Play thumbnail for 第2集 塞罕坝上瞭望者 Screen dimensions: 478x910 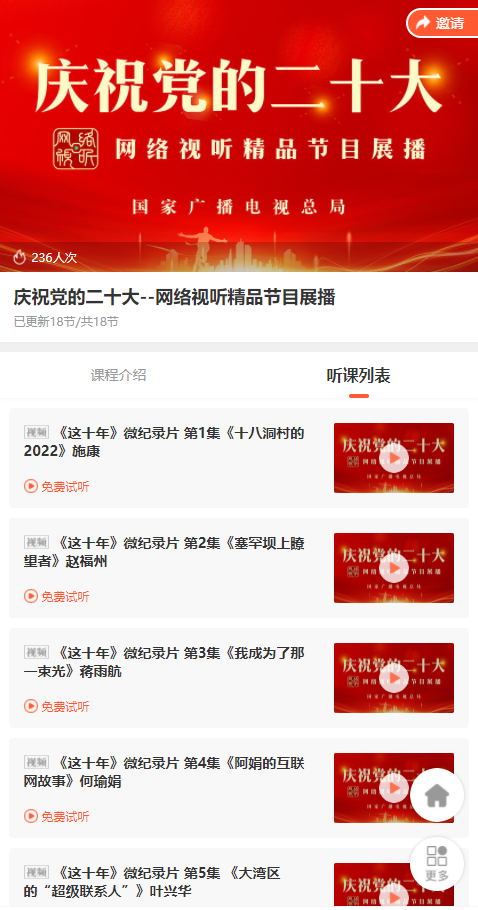pyautogui.click(x=394, y=568)
